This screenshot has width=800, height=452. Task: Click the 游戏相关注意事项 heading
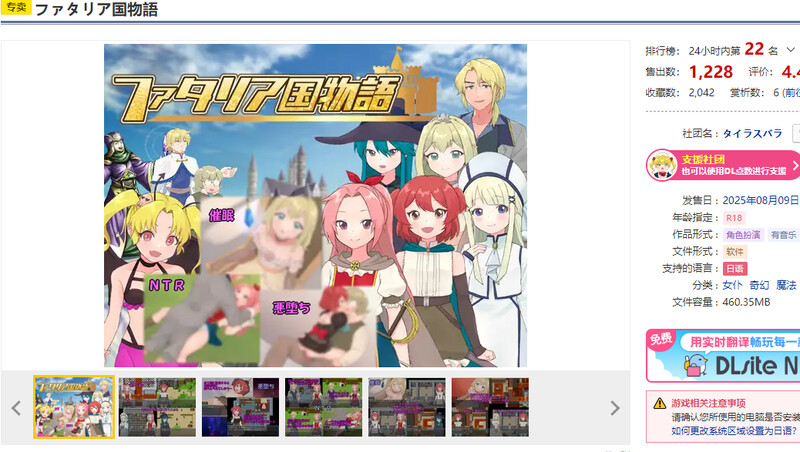tap(709, 403)
